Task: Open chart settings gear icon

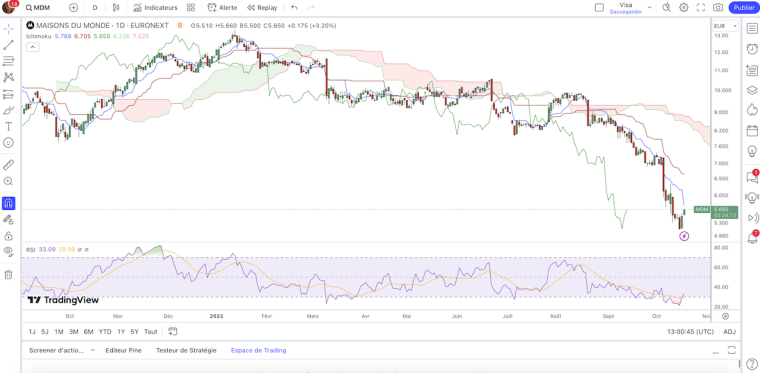Action: [683, 7]
